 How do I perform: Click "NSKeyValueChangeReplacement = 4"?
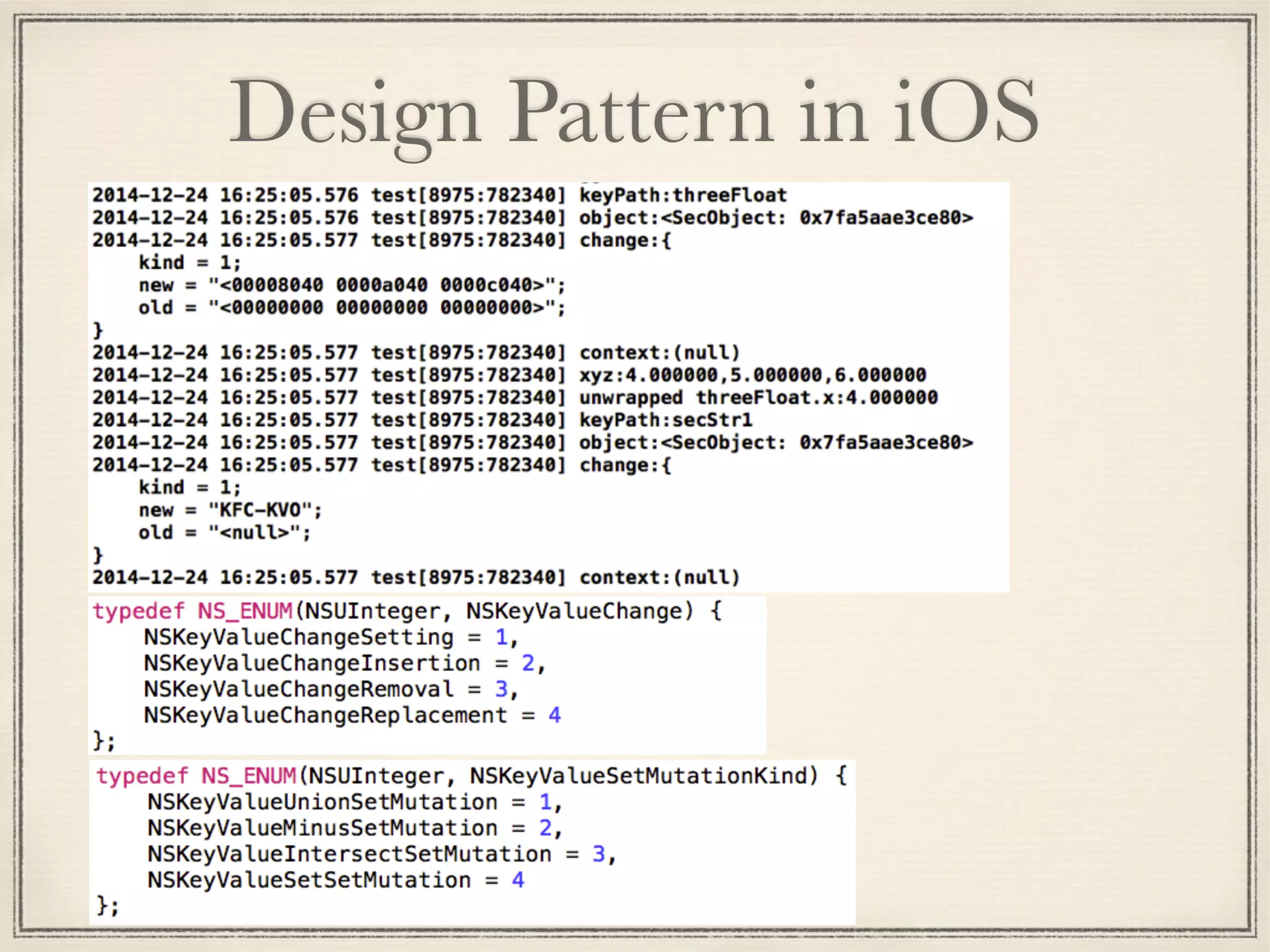click(x=353, y=716)
